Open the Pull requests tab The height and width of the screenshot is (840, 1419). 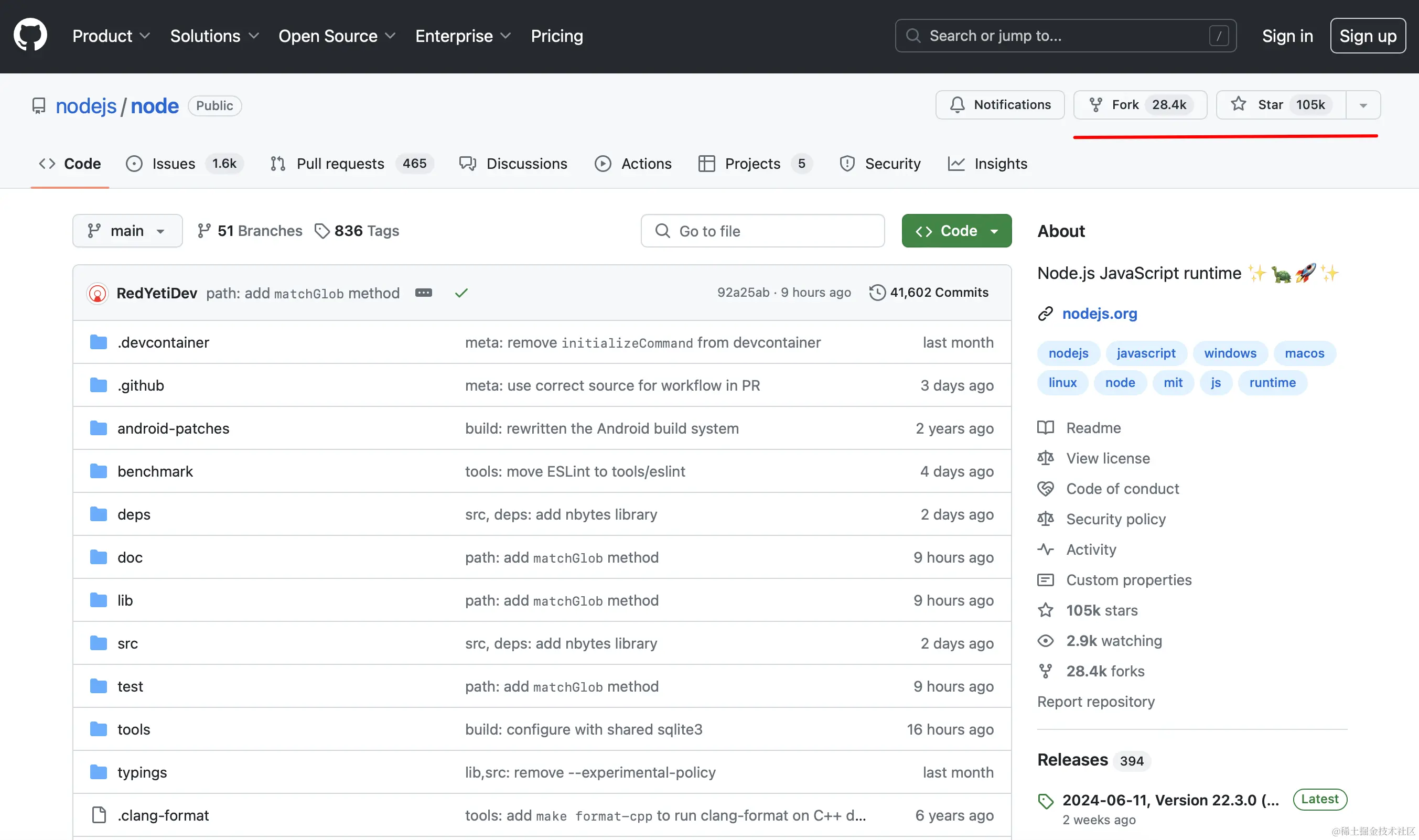tap(351, 164)
